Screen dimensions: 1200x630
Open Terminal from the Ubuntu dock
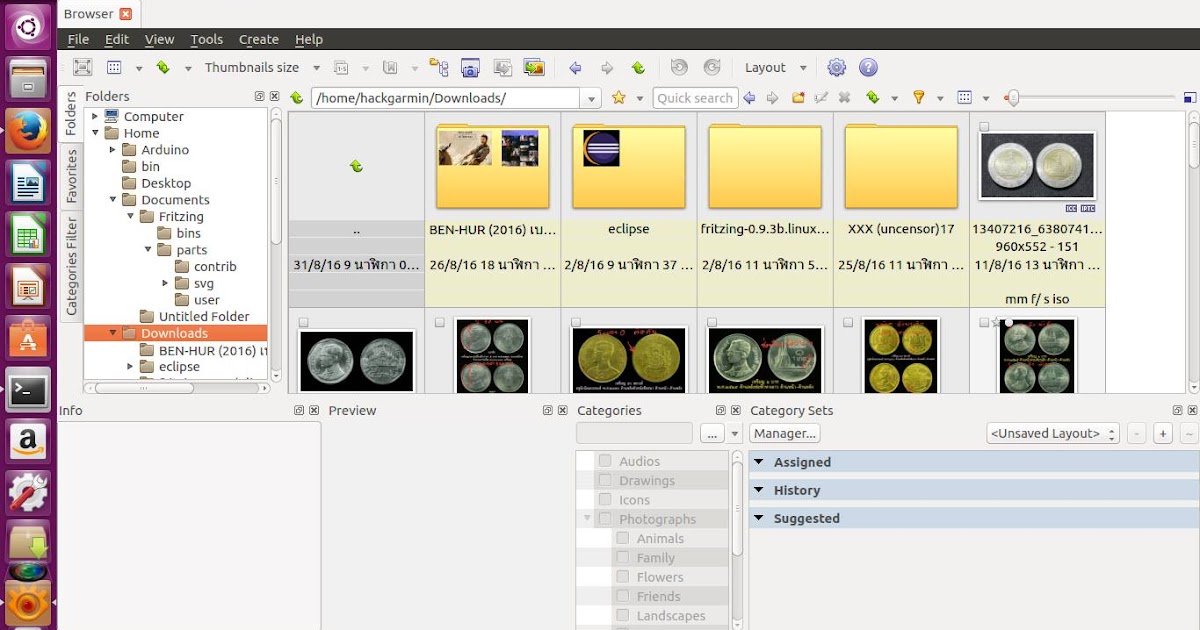click(x=28, y=391)
